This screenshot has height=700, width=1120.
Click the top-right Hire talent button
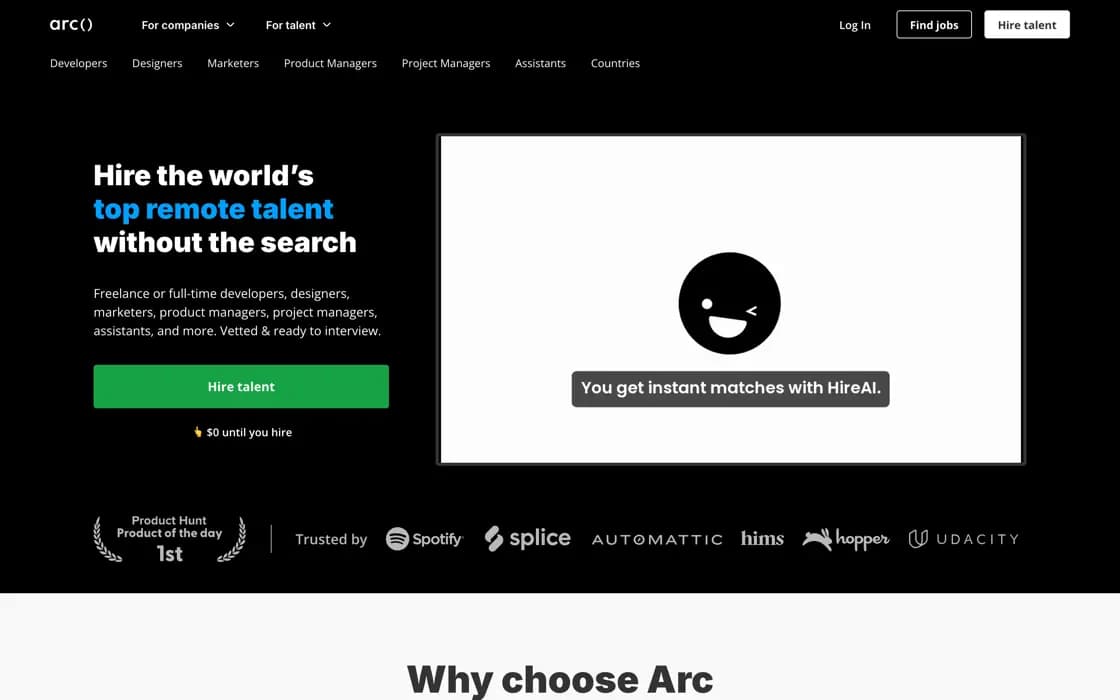pos(1026,25)
